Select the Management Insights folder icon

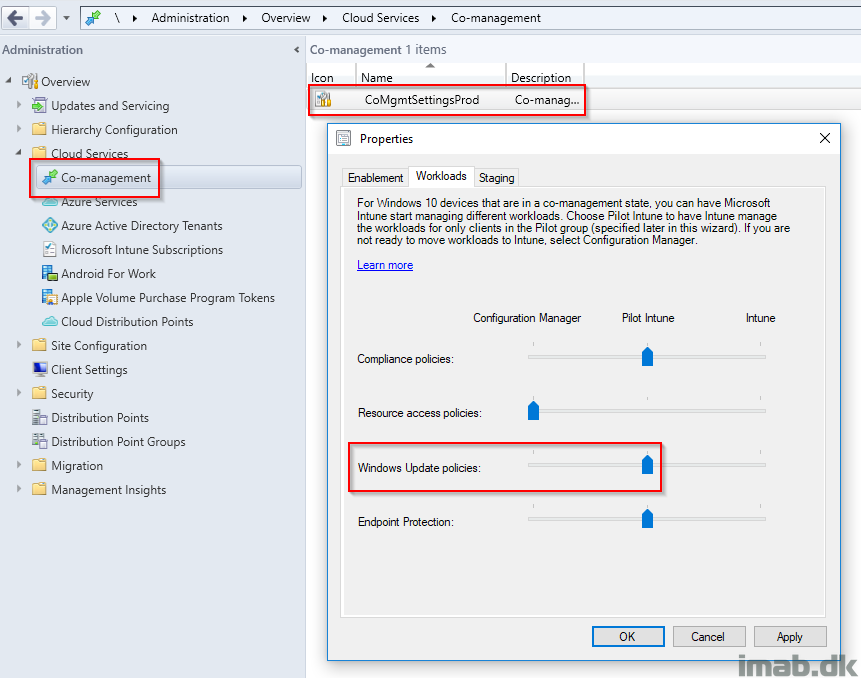point(39,489)
